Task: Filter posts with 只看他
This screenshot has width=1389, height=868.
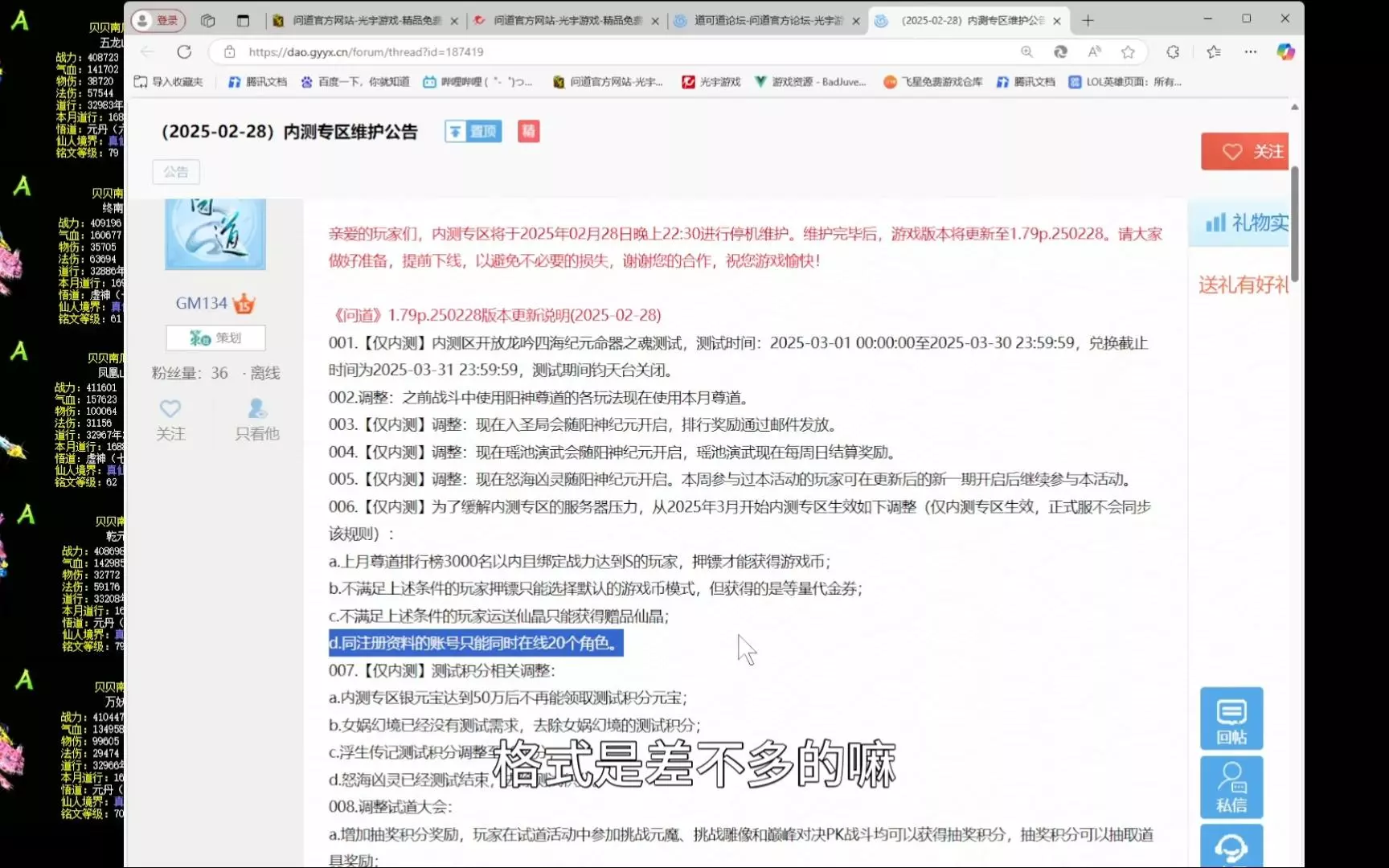Action: pyautogui.click(x=257, y=420)
